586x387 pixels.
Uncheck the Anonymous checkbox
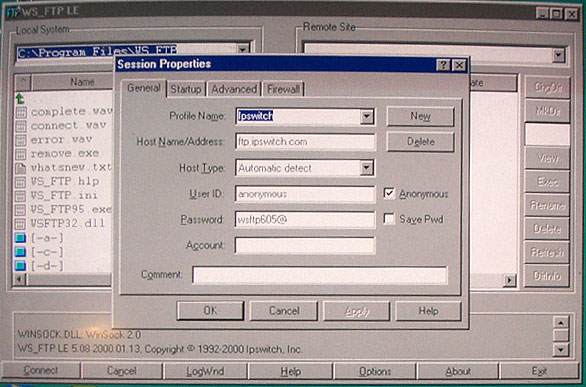389,193
